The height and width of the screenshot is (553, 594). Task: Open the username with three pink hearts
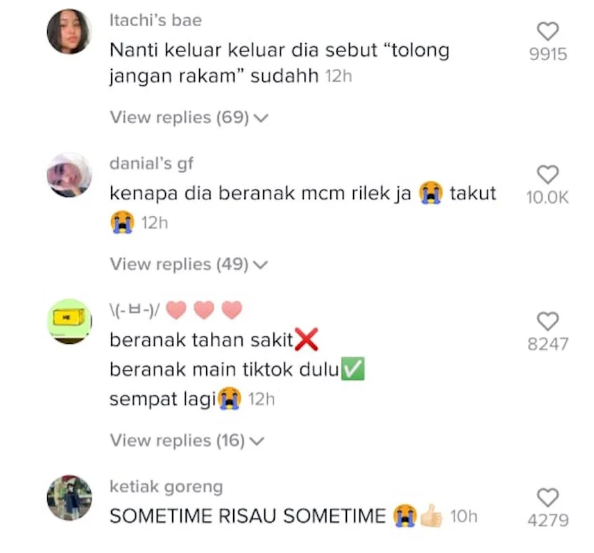tap(176, 310)
